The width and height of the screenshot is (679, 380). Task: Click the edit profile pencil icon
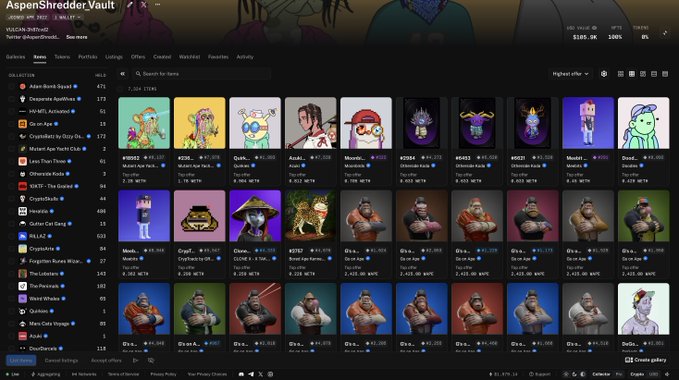point(129,5)
